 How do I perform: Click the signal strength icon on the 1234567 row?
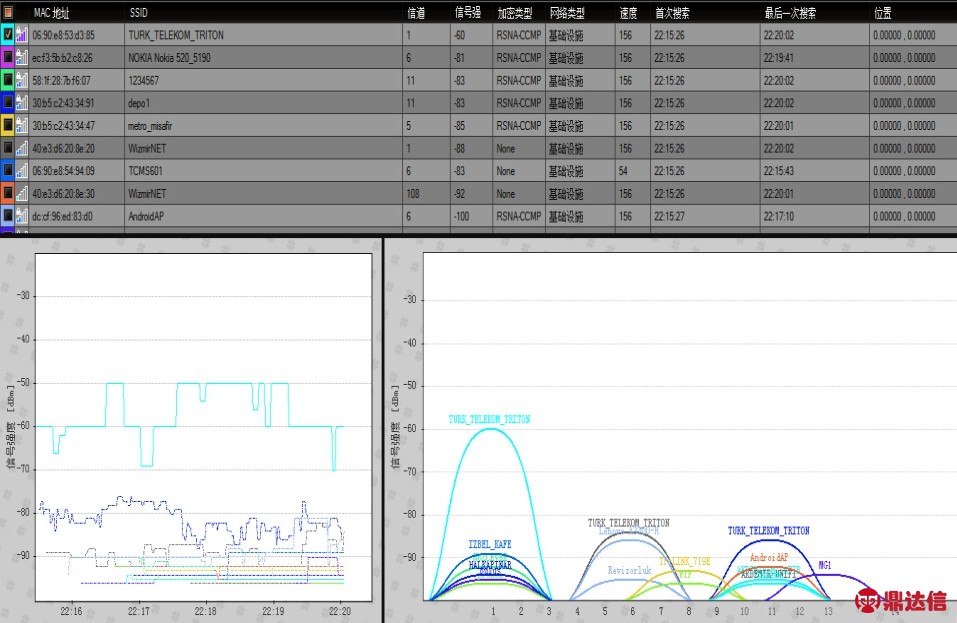(22, 80)
